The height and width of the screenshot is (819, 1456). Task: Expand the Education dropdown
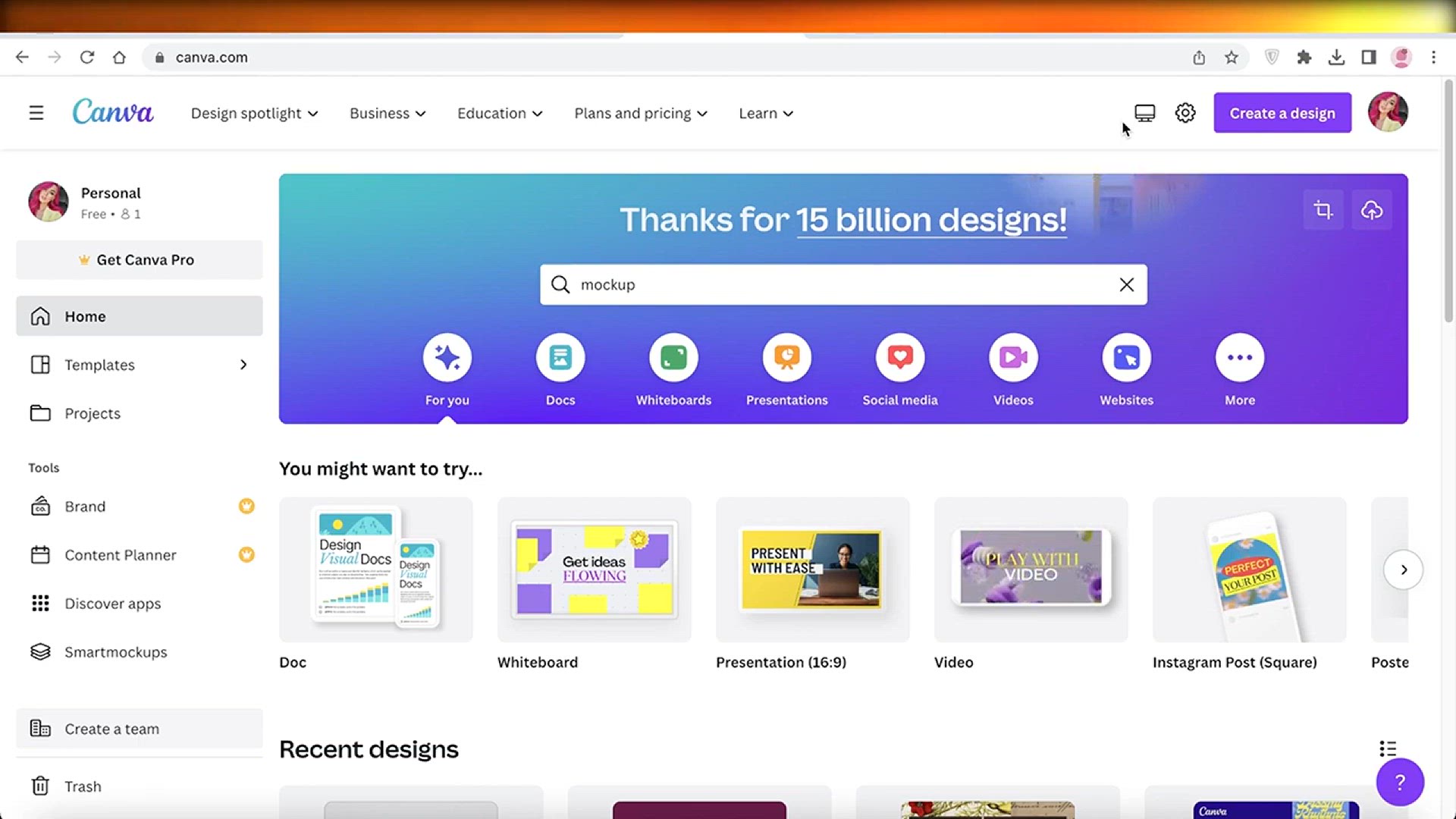point(500,113)
